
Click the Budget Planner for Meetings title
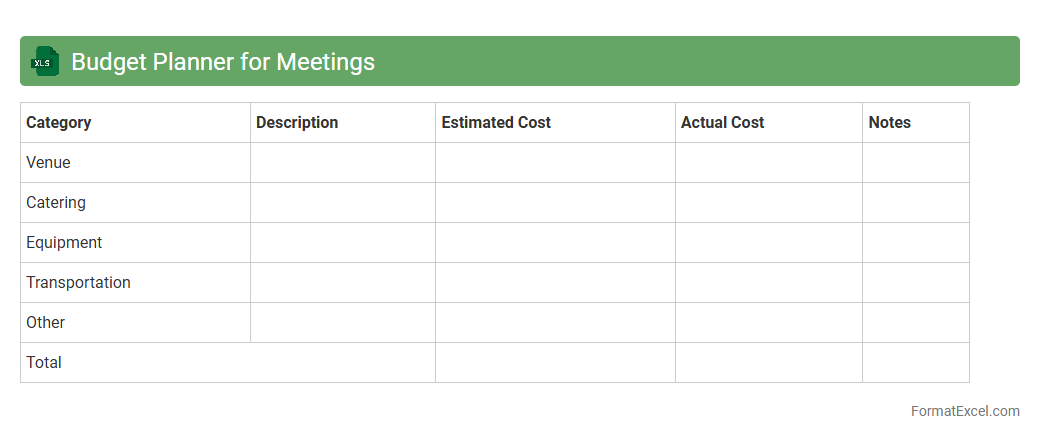[x=223, y=62]
